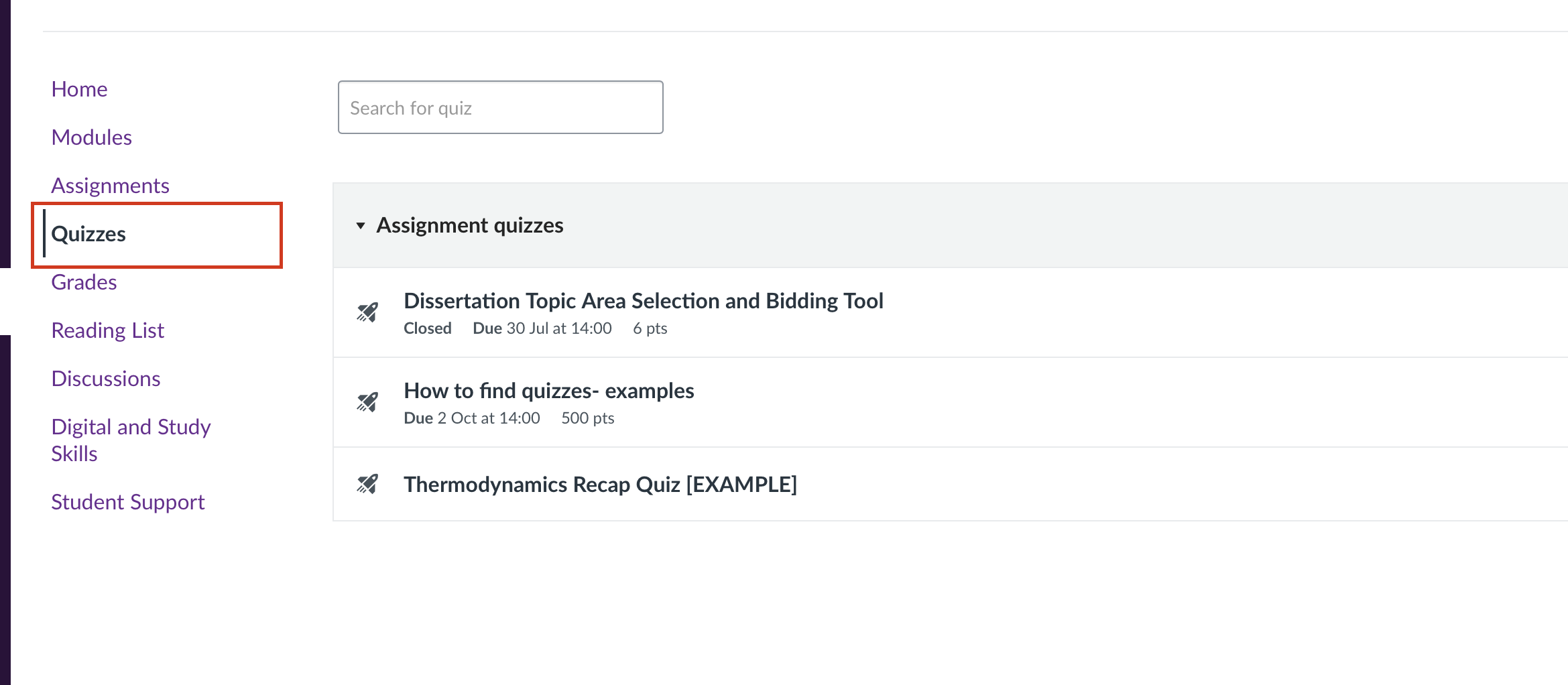The image size is (1568, 685).
Task: Click rocket icon beside Thermodynamics Recap Quiz
Action: point(367,484)
